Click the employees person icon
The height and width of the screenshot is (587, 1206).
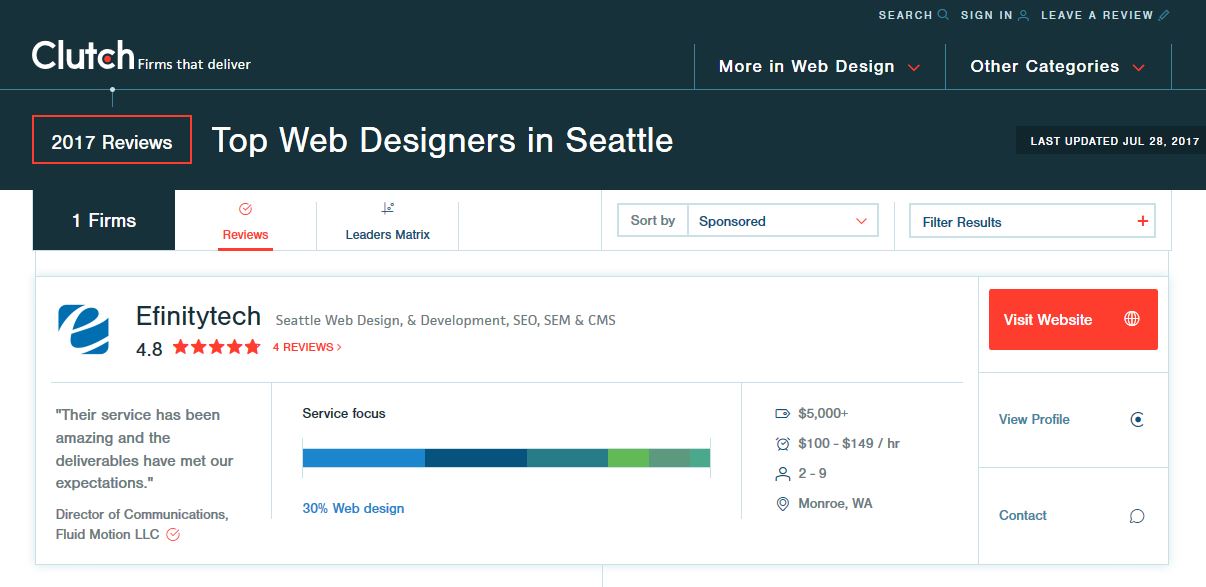pyautogui.click(x=783, y=473)
